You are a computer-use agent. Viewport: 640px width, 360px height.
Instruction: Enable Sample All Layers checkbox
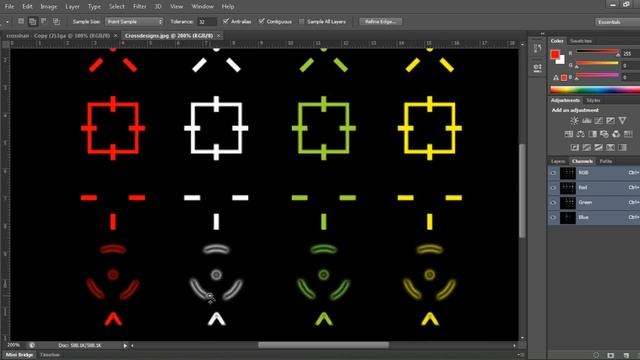pyautogui.click(x=302, y=21)
